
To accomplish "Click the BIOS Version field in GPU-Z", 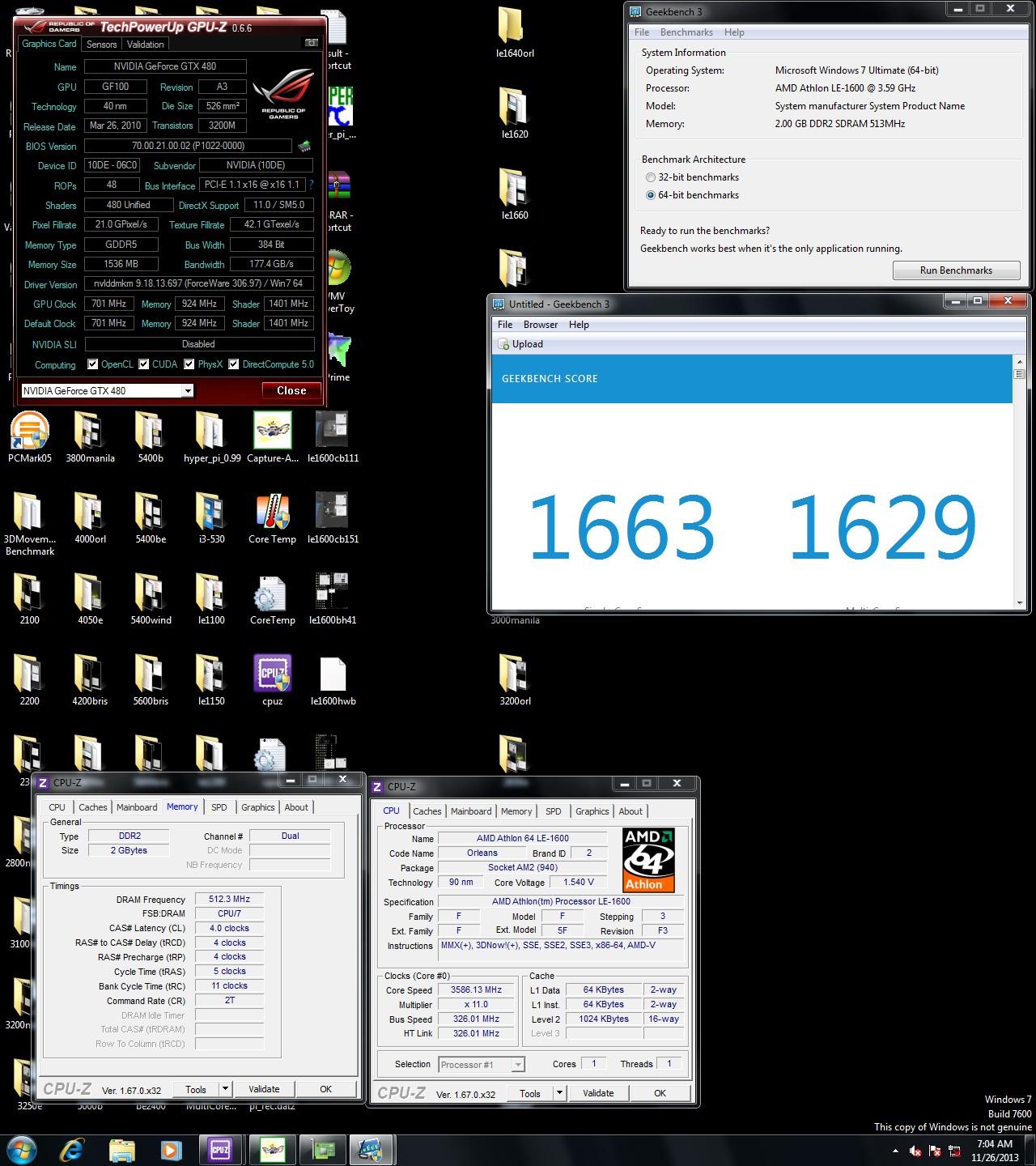I will pos(188,147).
